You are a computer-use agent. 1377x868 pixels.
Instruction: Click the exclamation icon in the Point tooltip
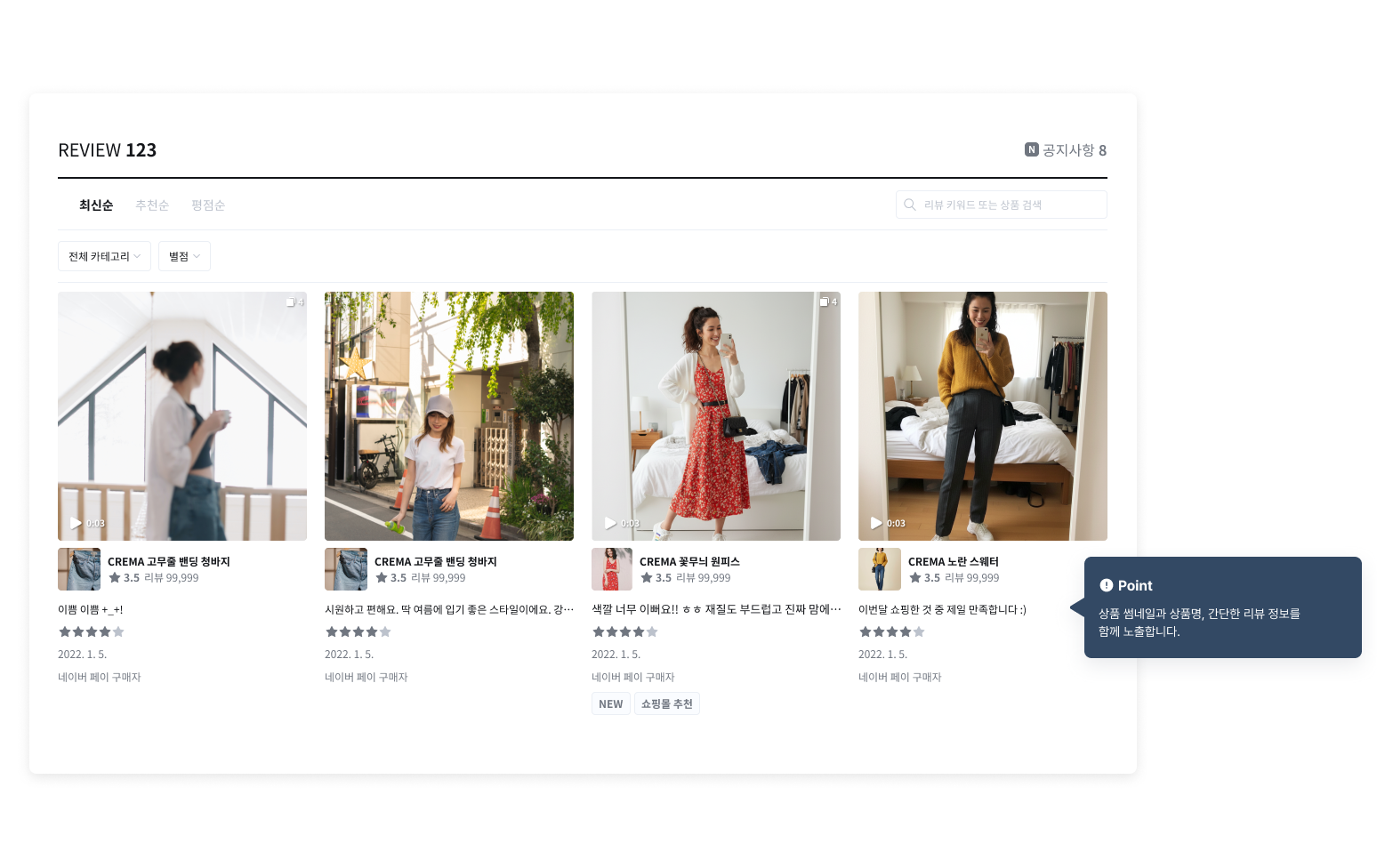(x=1107, y=585)
